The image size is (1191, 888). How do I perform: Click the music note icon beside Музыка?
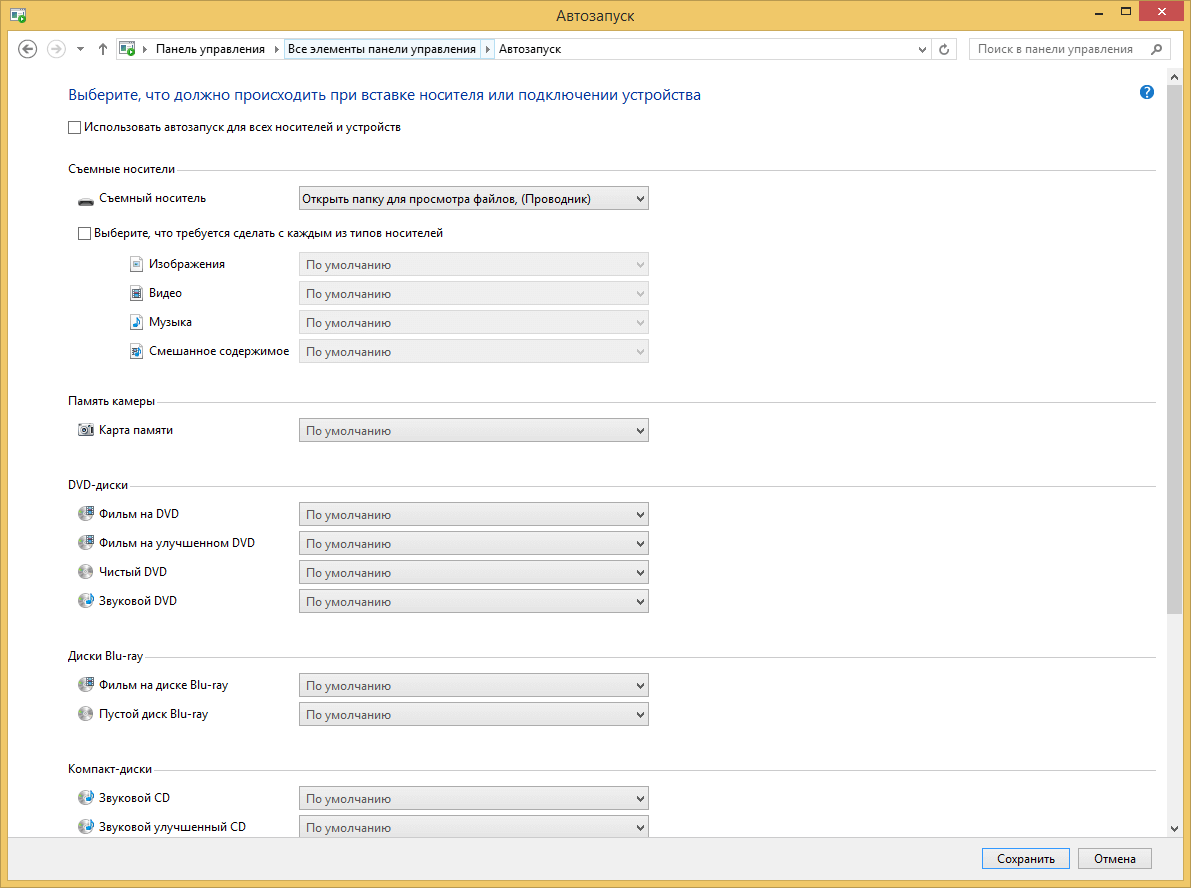tap(137, 323)
